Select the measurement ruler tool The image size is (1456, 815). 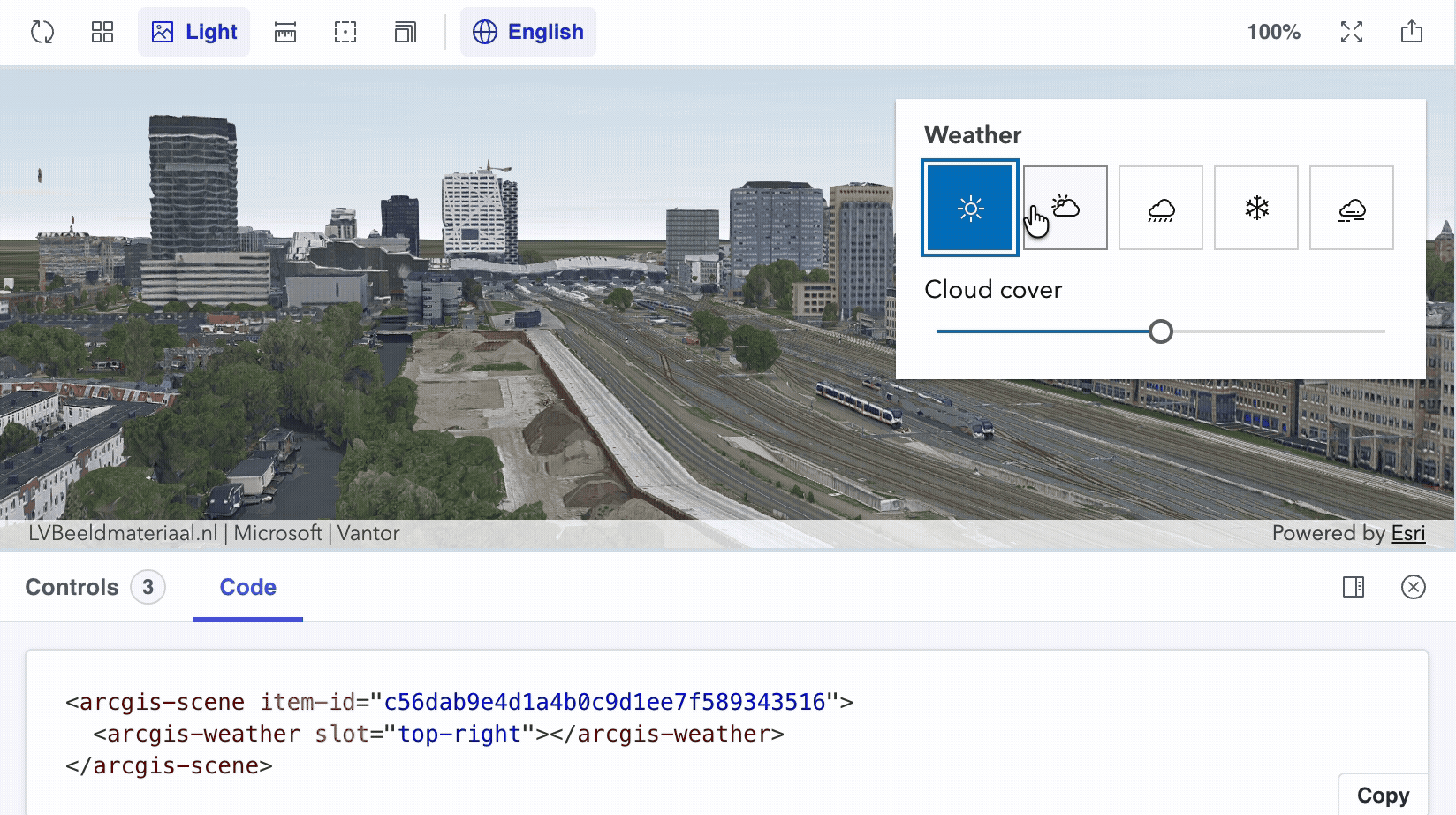[x=284, y=32]
